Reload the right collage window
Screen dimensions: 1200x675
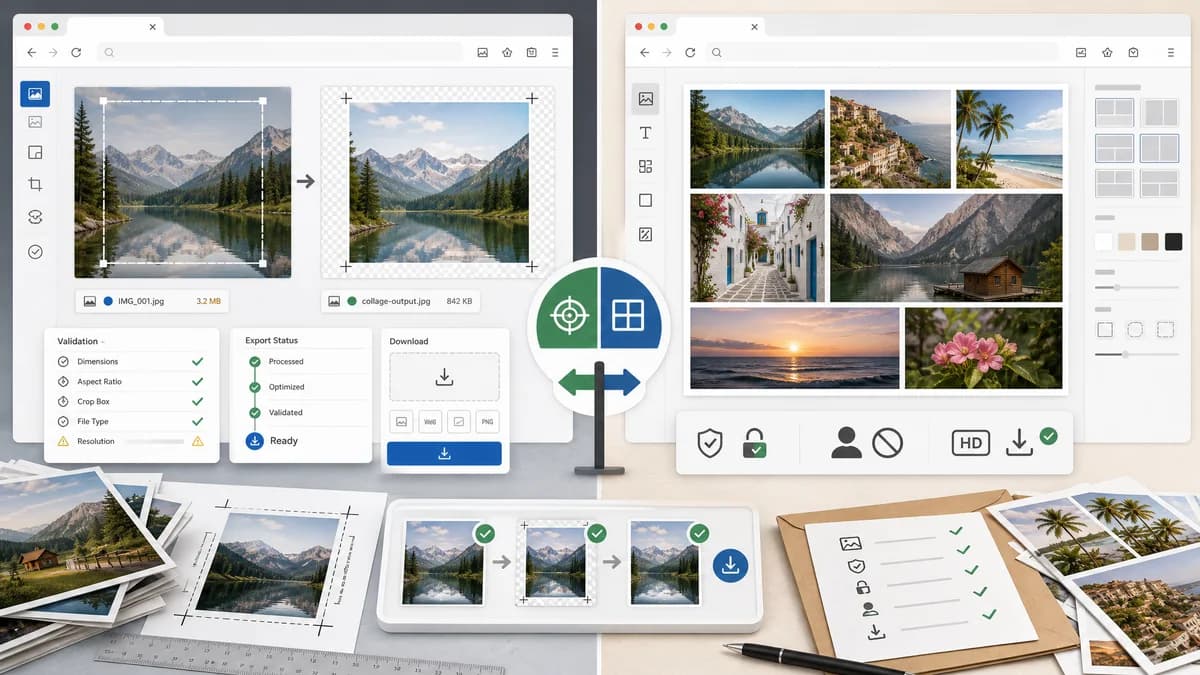[690, 52]
